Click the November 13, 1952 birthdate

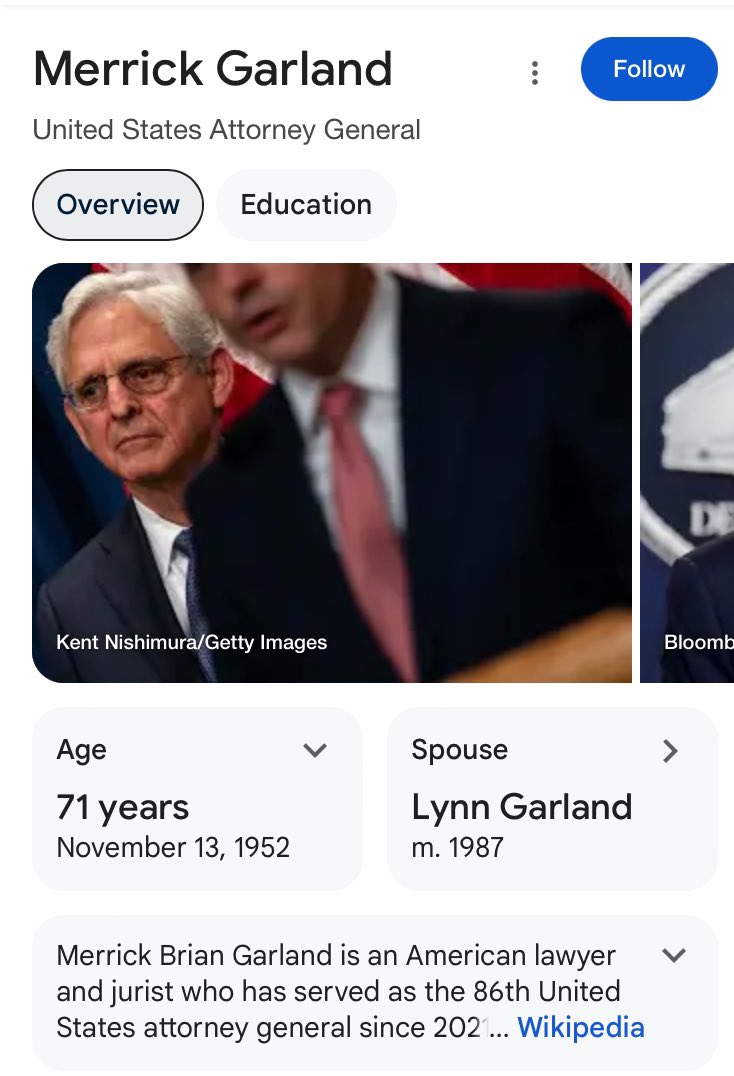coord(173,848)
